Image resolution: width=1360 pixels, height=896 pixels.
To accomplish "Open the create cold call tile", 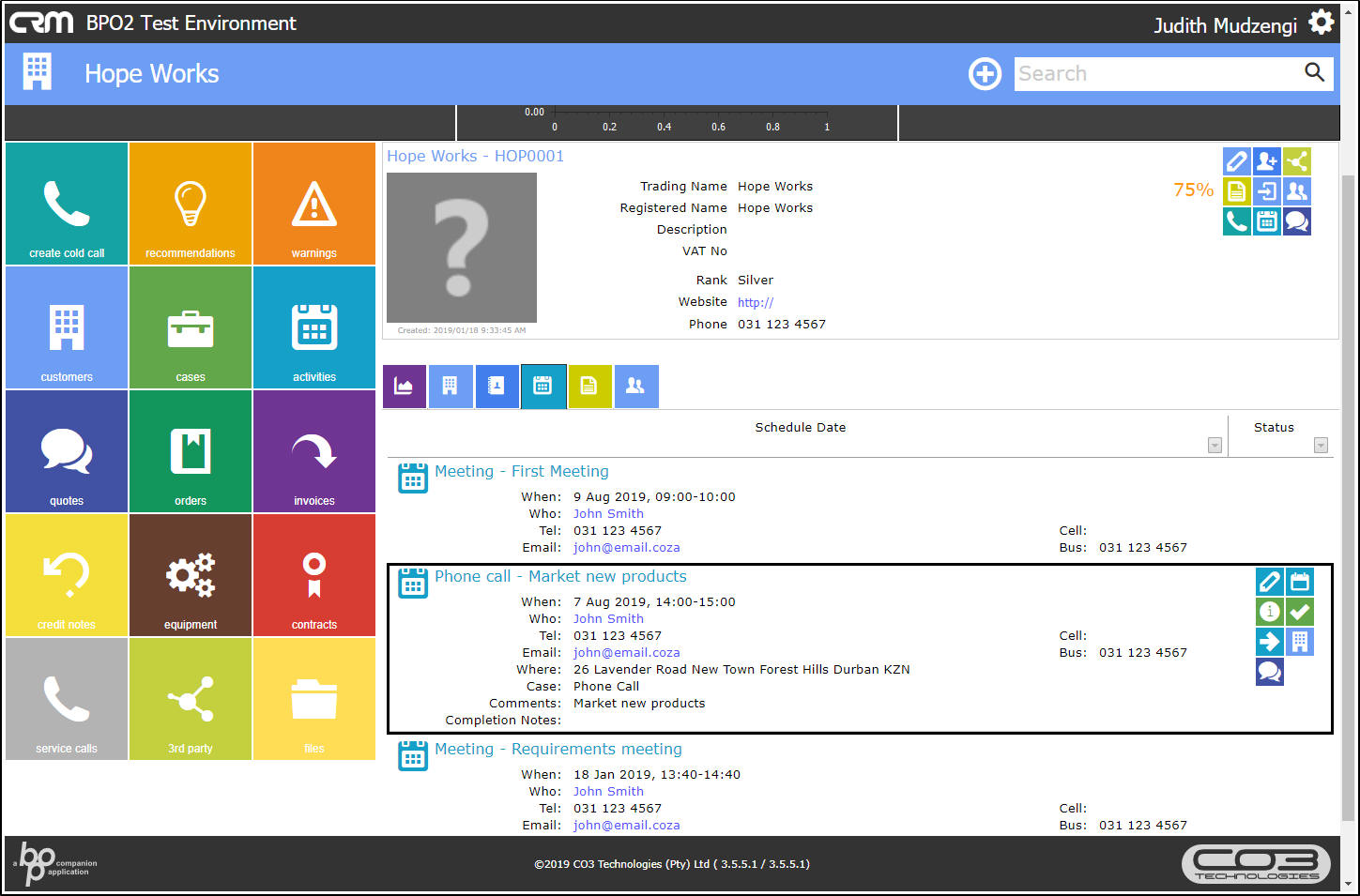I will click(67, 204).
